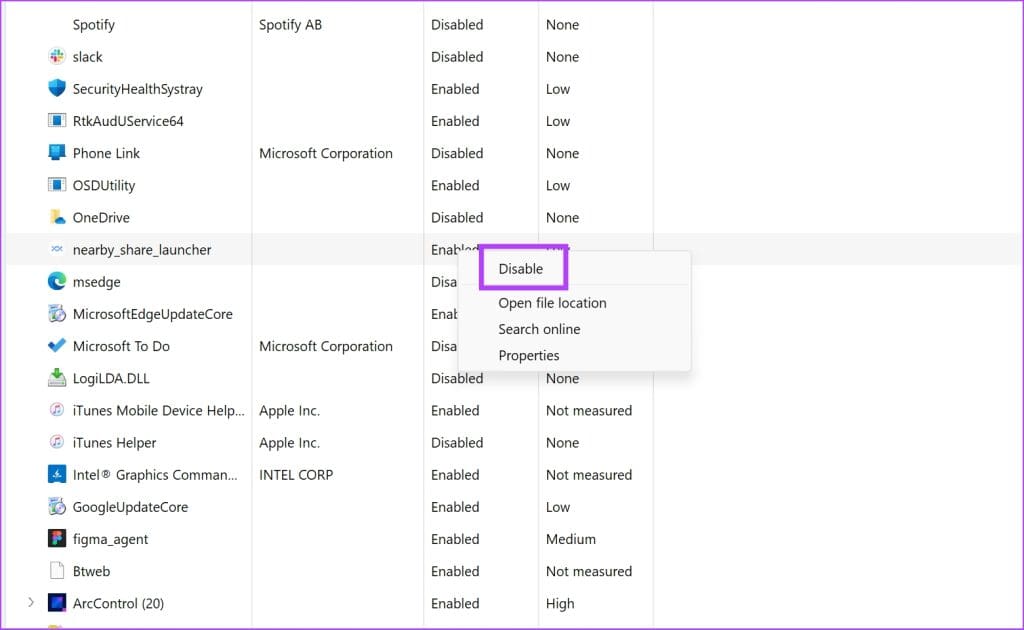Select Open file location menu option

[x=551, y=302]
